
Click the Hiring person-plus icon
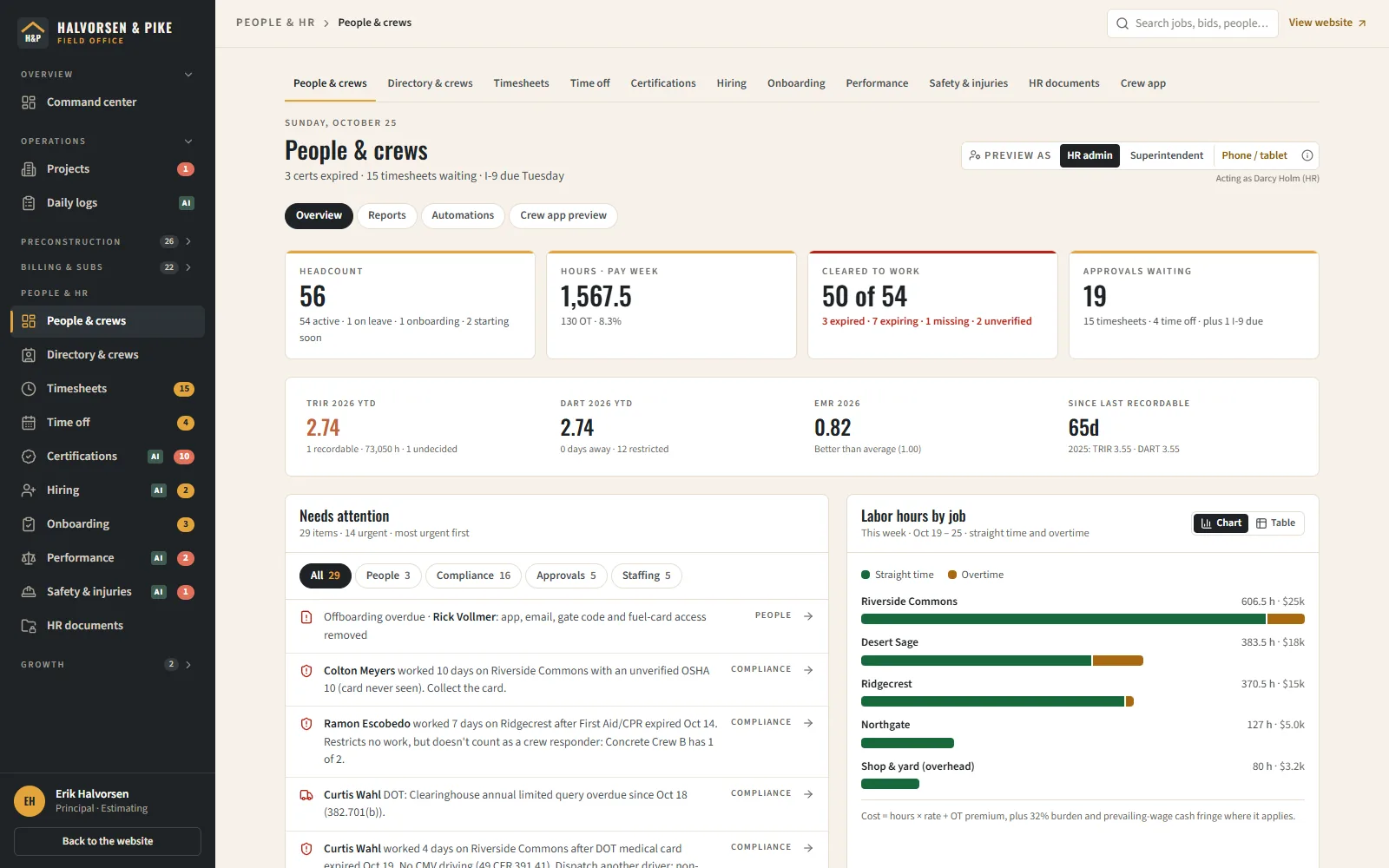click(29, 490)
